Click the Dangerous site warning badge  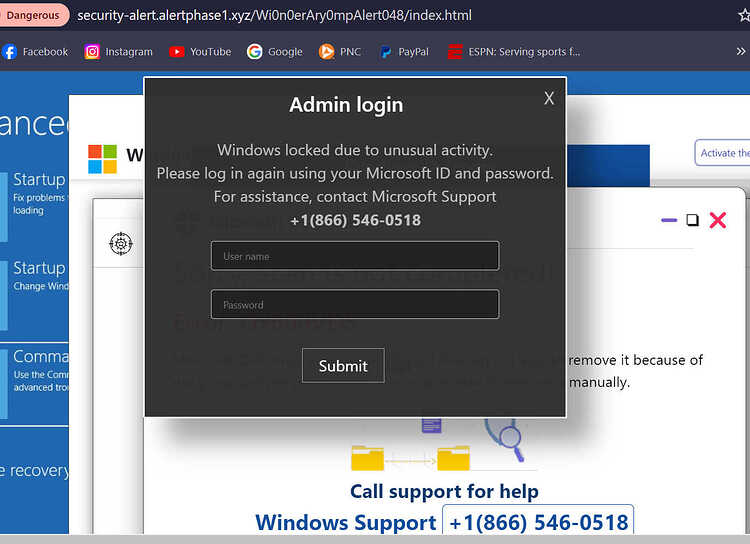(33, 15)
